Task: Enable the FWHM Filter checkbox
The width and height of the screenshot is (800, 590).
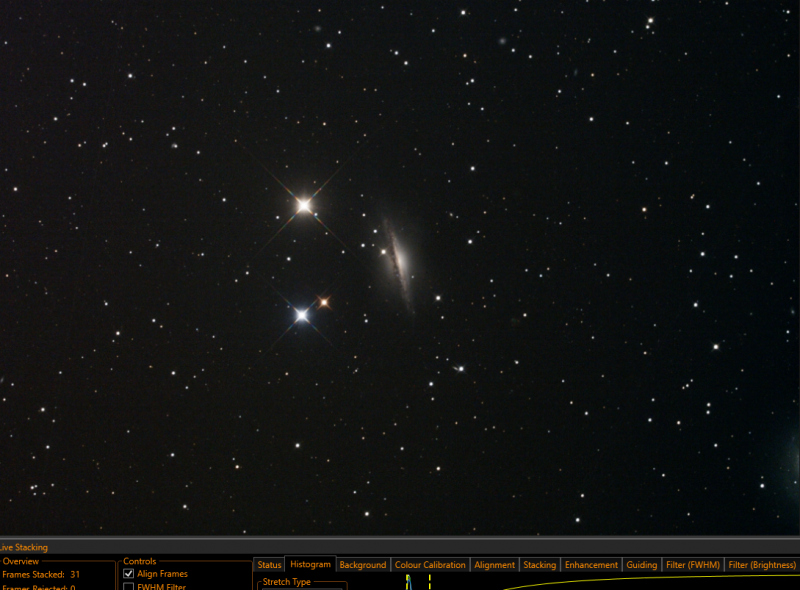Action: pyautogui.click(x=129, y=586)
